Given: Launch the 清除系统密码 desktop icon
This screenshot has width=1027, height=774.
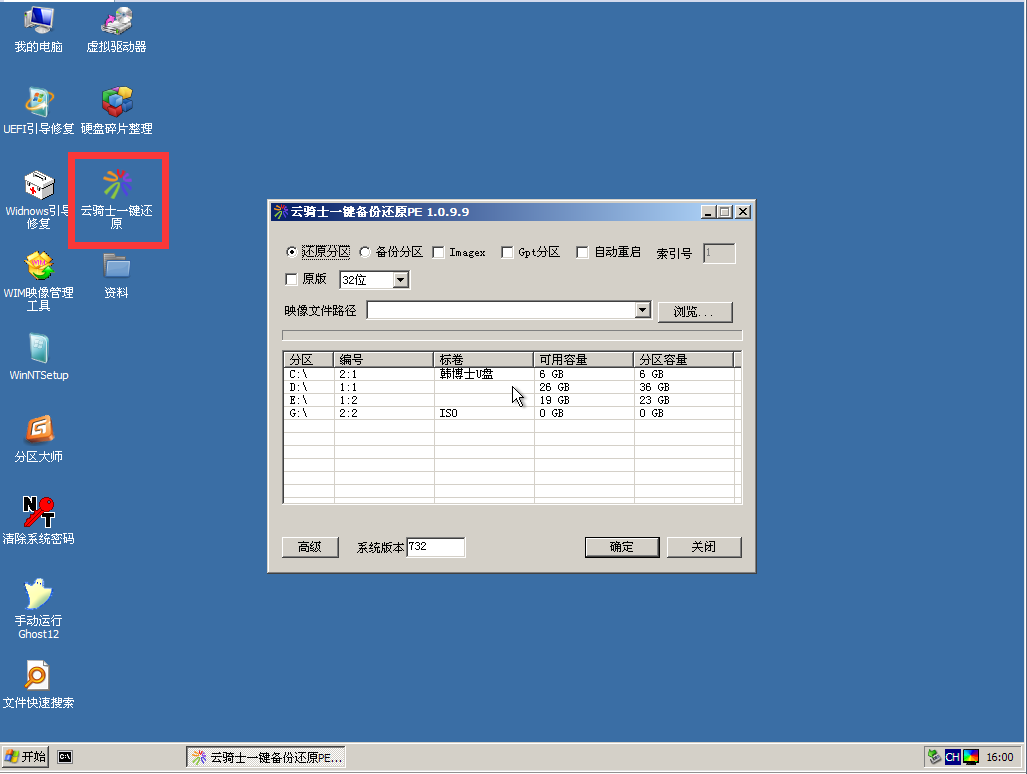Looking at the screenshot, I should point(38,513).
